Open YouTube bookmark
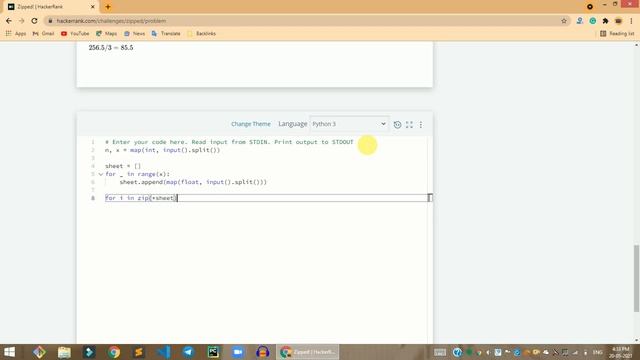This screenshot has height=360, width=640. pyautogui.click(x=75, y=33)
